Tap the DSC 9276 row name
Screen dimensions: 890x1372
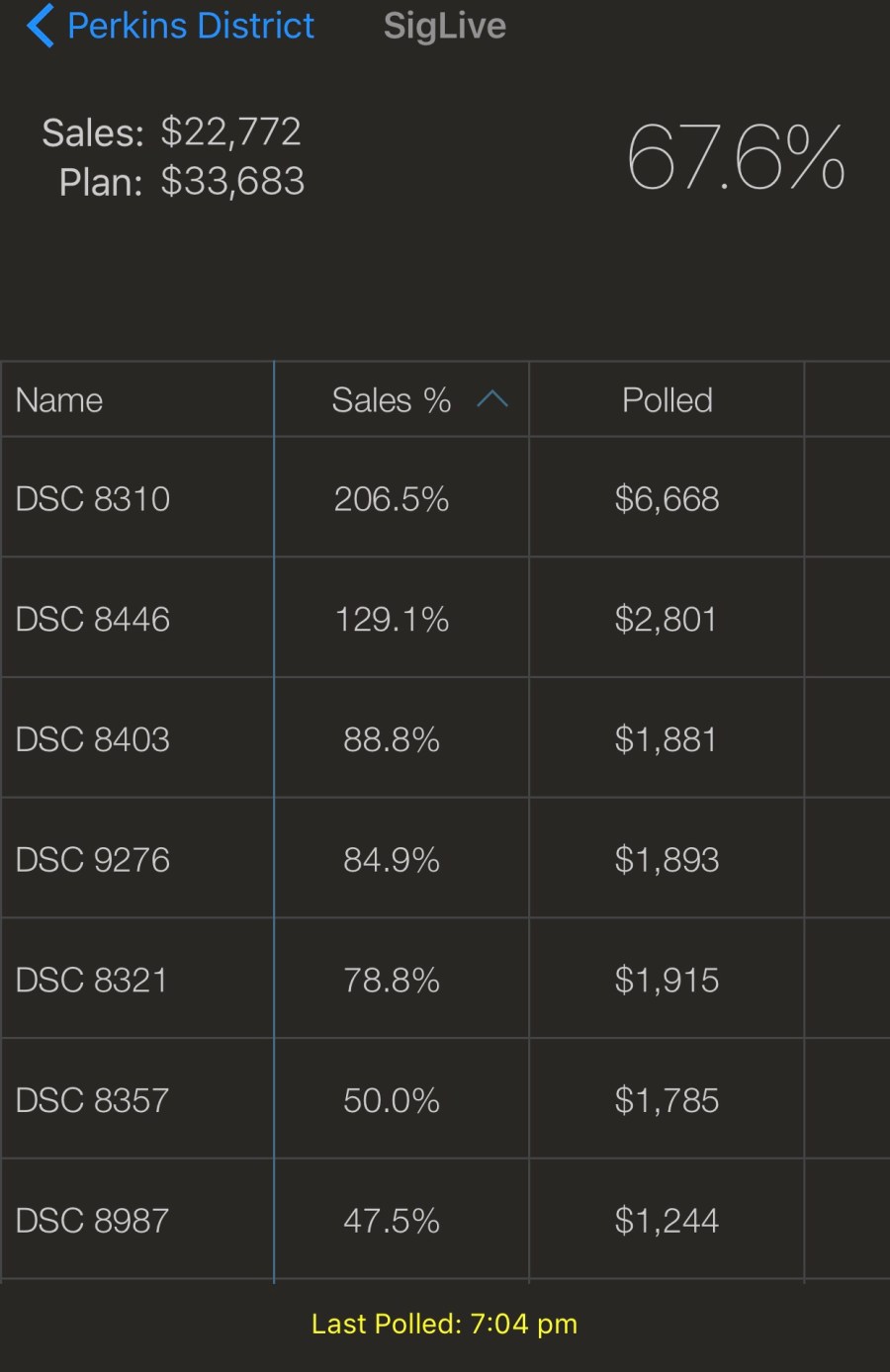[x=93, y=860]
